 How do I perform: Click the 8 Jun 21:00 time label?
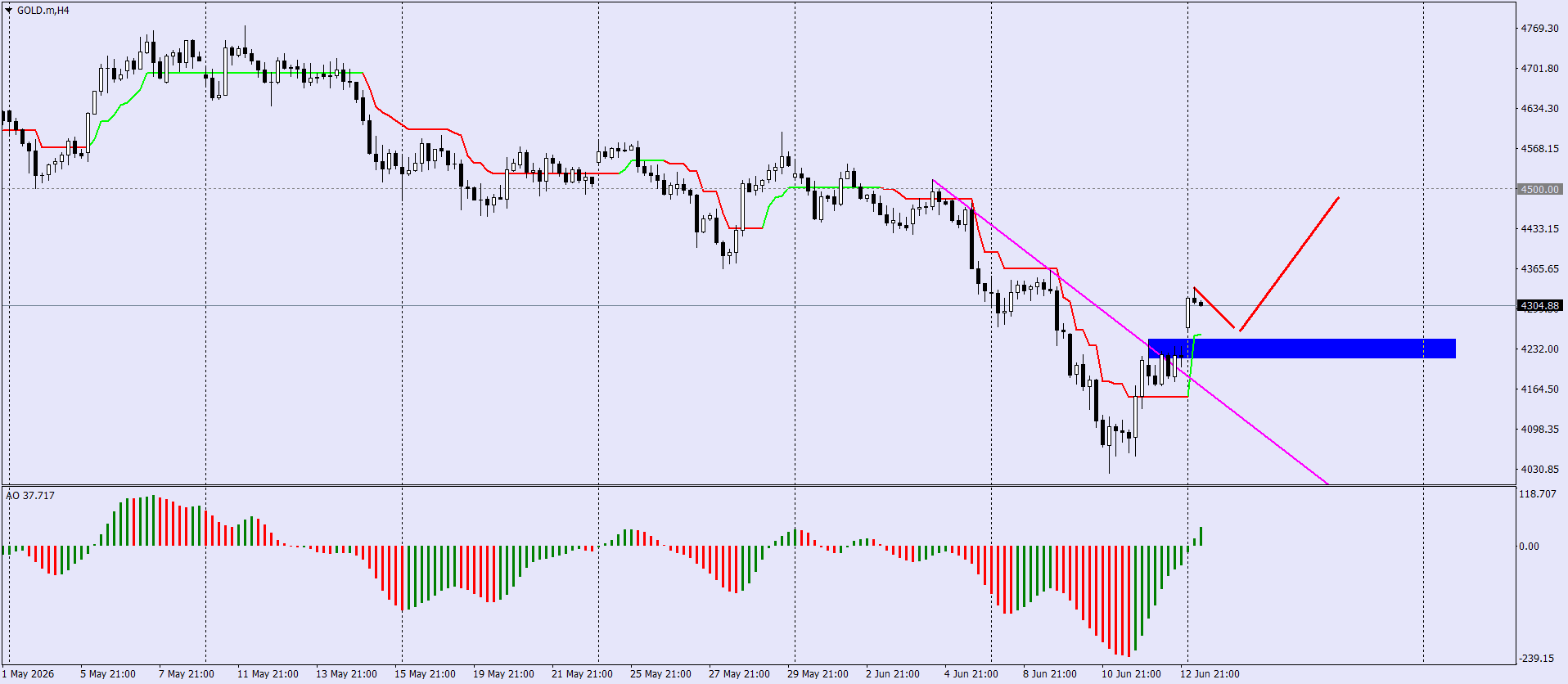(1050, 674)
